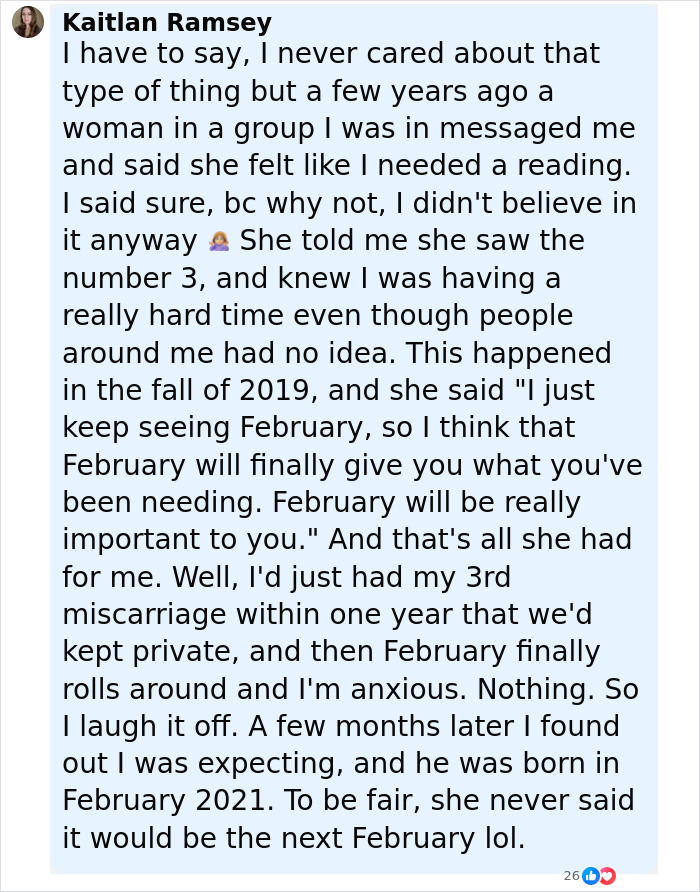The height and width of the screenshot is (892, 700).
Task: Click the reaction count showing 26
Action: pos(570,876)
